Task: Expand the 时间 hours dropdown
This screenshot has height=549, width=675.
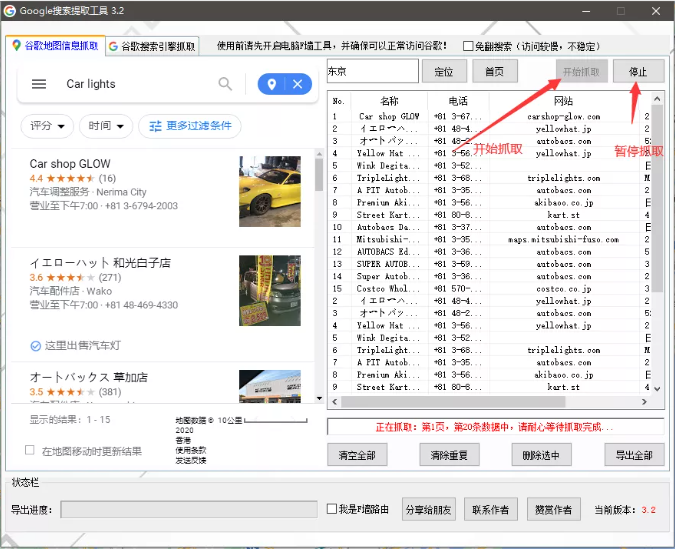Action: coord(106,126)
